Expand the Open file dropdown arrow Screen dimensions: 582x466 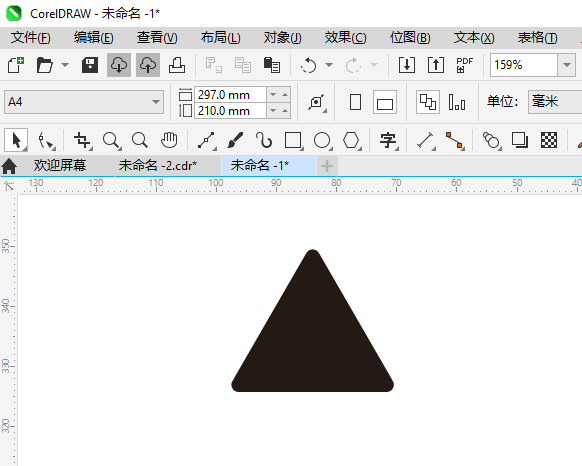[x=65, y=65]
